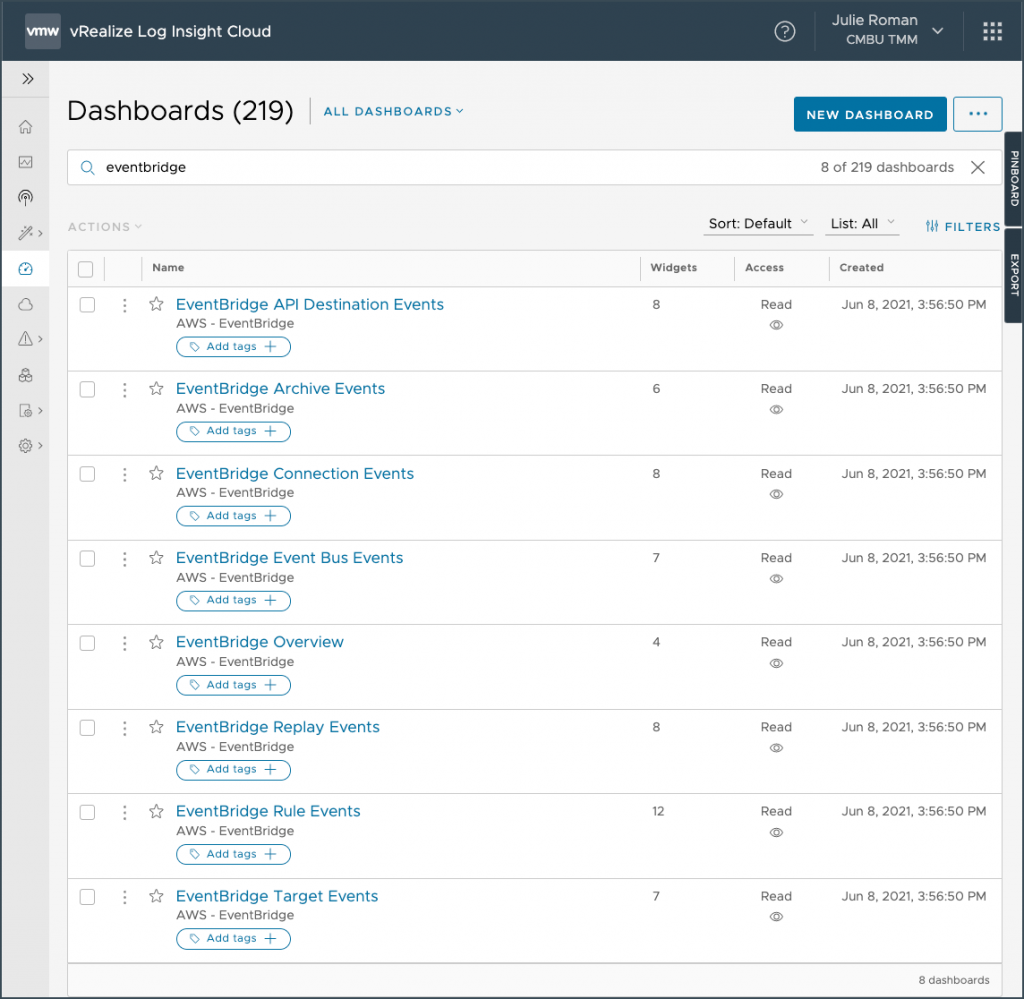Check EventBridge Connection Events row checkbox
The image size is (1024, 999).
[x=88, y=474]
